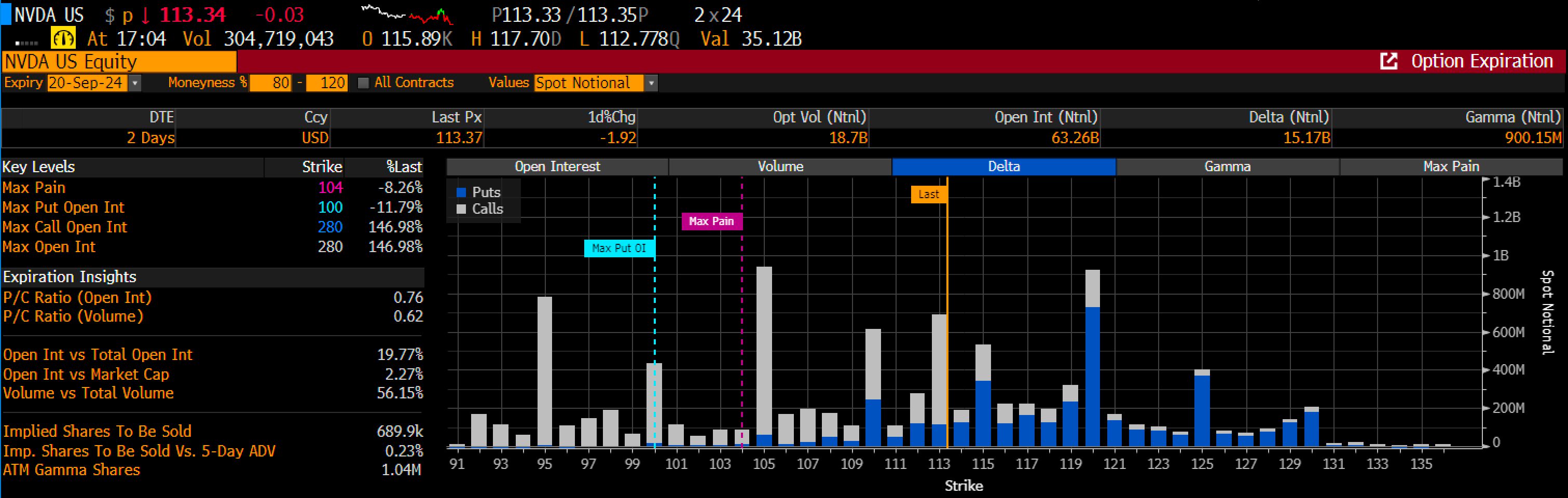
Task: Click the Ccy value USD
Action: (315, 137)
